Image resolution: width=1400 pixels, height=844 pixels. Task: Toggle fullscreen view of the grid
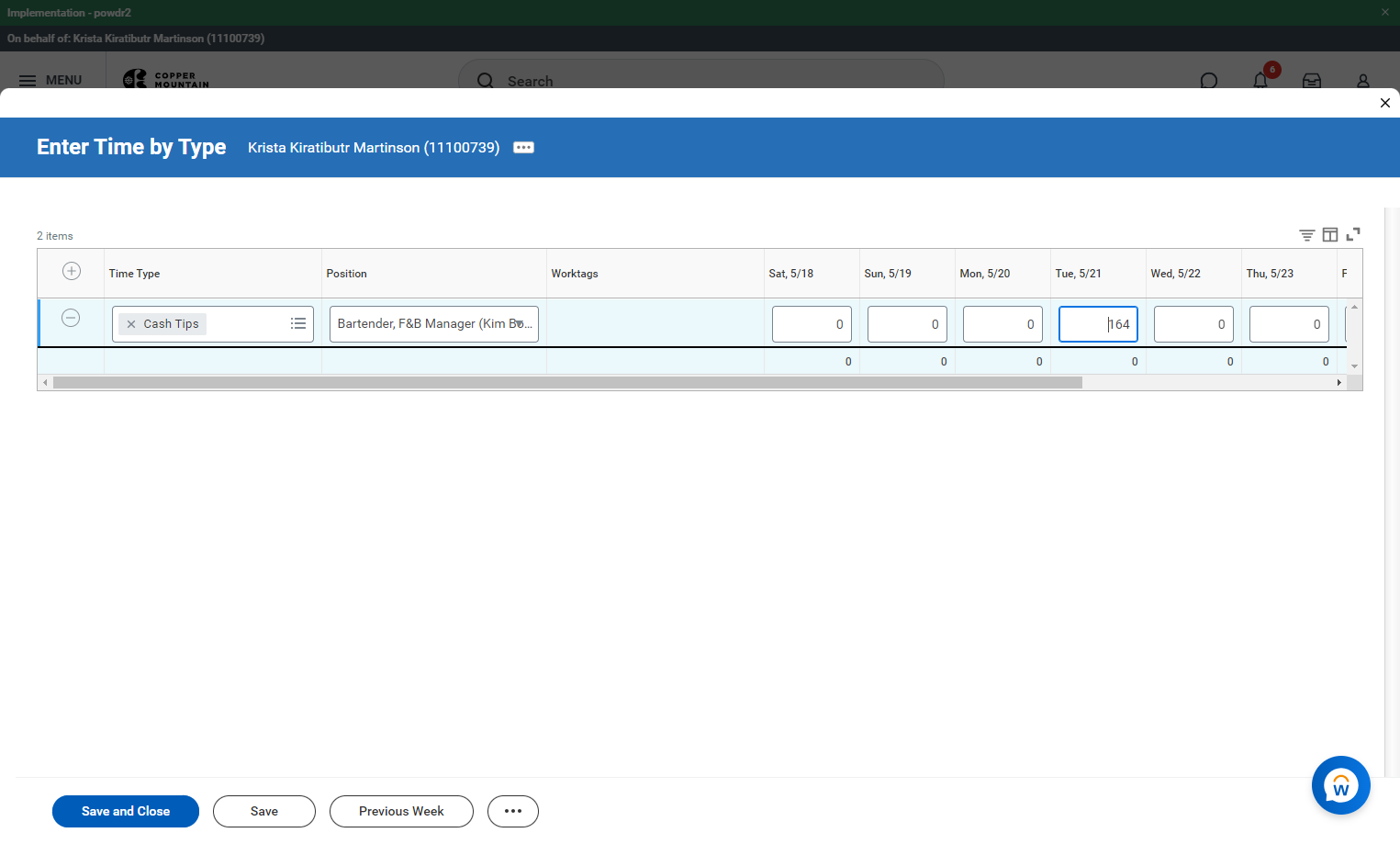tap(1353, 235)
